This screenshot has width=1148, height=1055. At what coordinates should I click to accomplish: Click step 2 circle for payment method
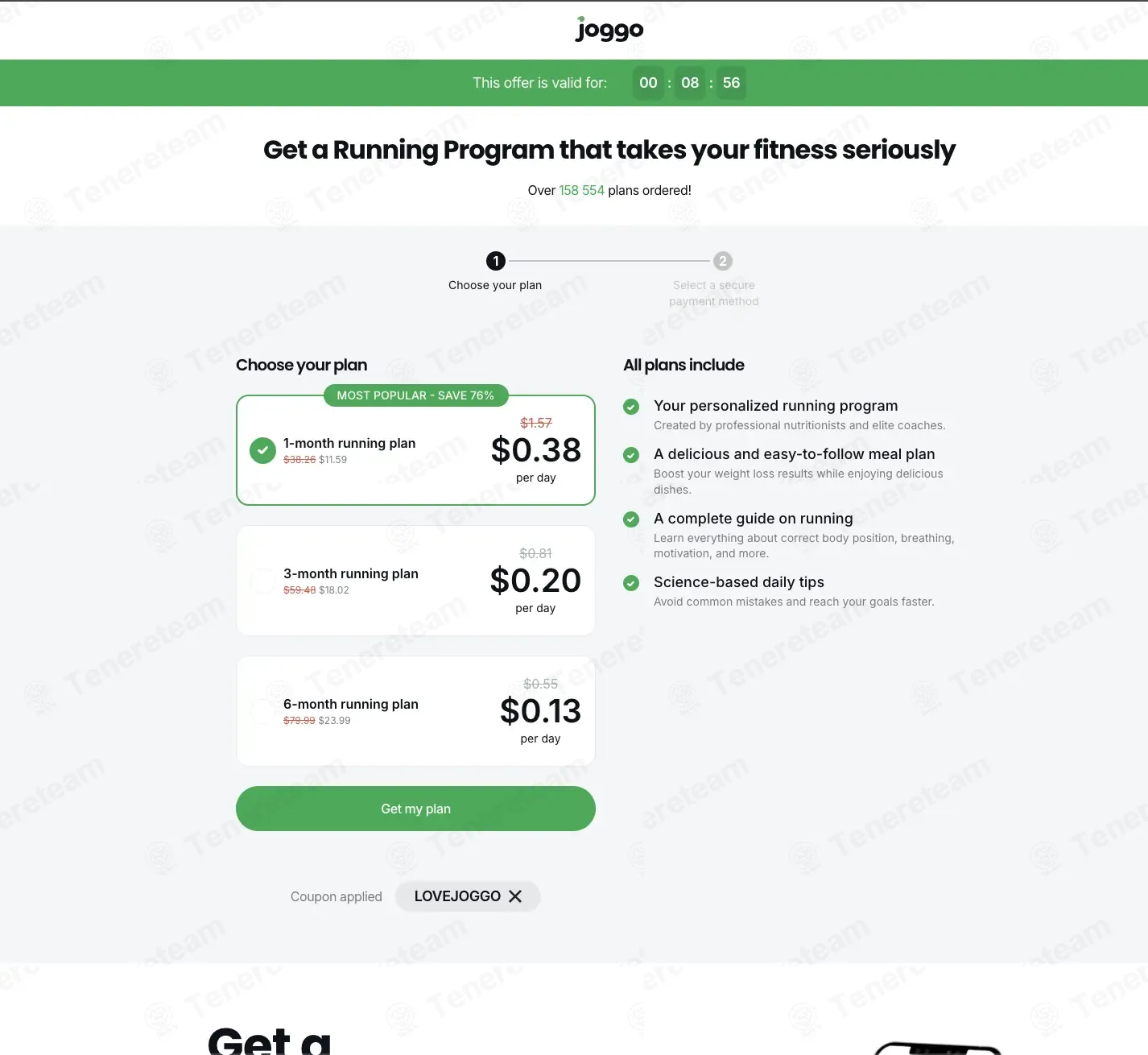coord(723,261)
